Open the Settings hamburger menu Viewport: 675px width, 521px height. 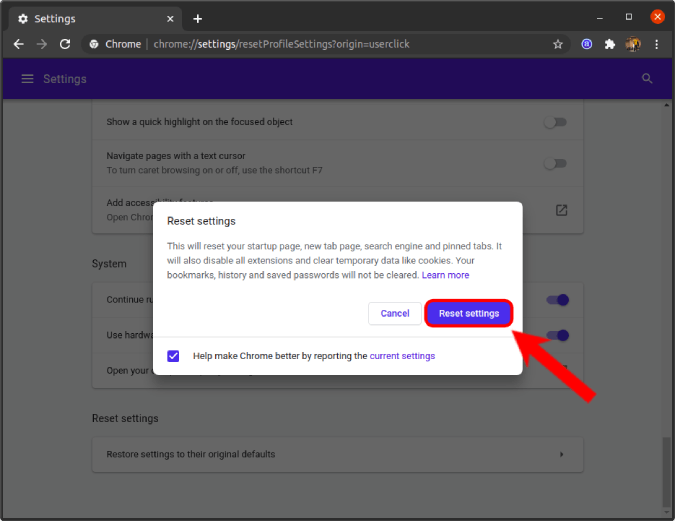click(x=28, y=79)
